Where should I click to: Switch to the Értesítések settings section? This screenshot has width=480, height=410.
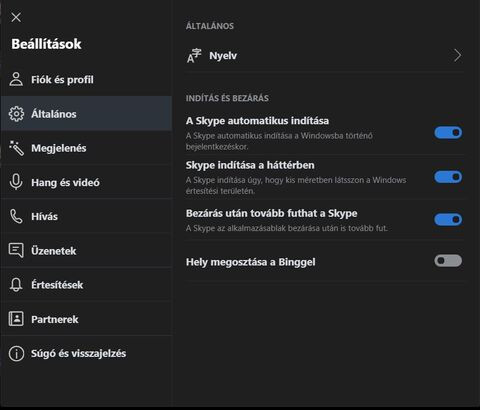87,285
